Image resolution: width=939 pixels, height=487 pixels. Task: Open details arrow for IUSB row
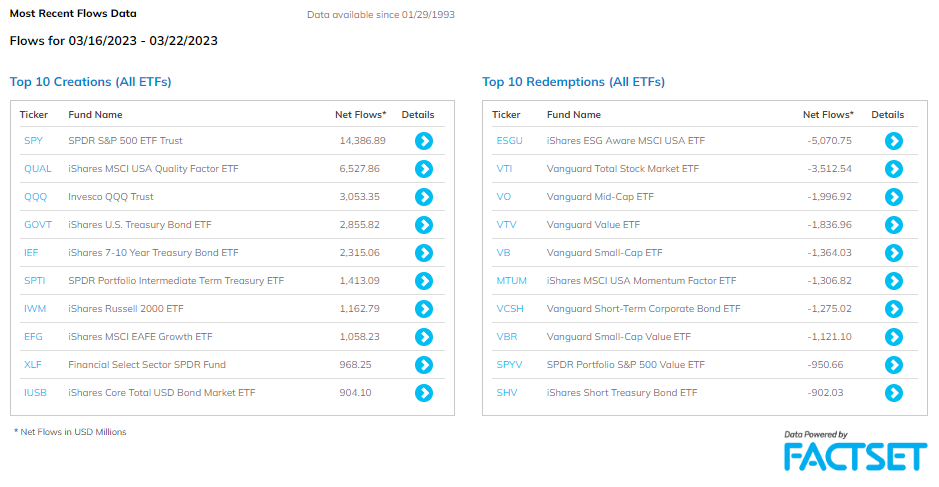(x=424, y=393)
